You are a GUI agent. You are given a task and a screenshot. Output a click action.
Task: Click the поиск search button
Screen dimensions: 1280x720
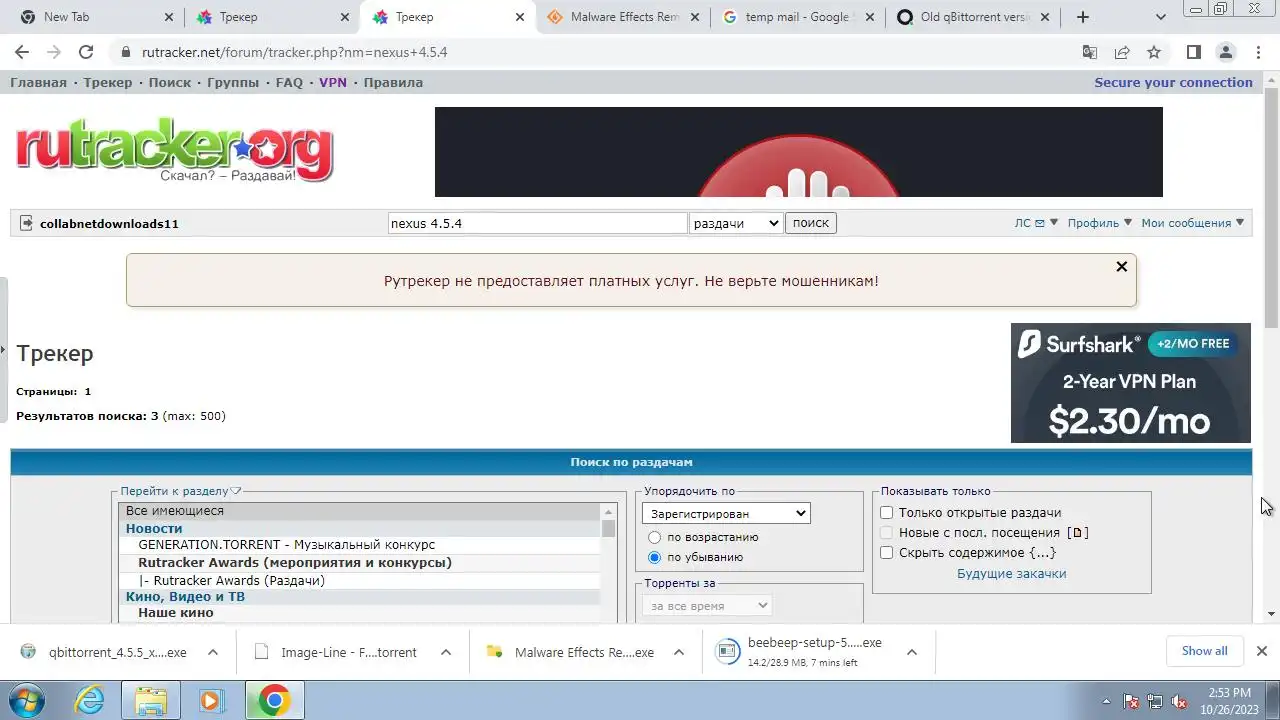point(810,223)
